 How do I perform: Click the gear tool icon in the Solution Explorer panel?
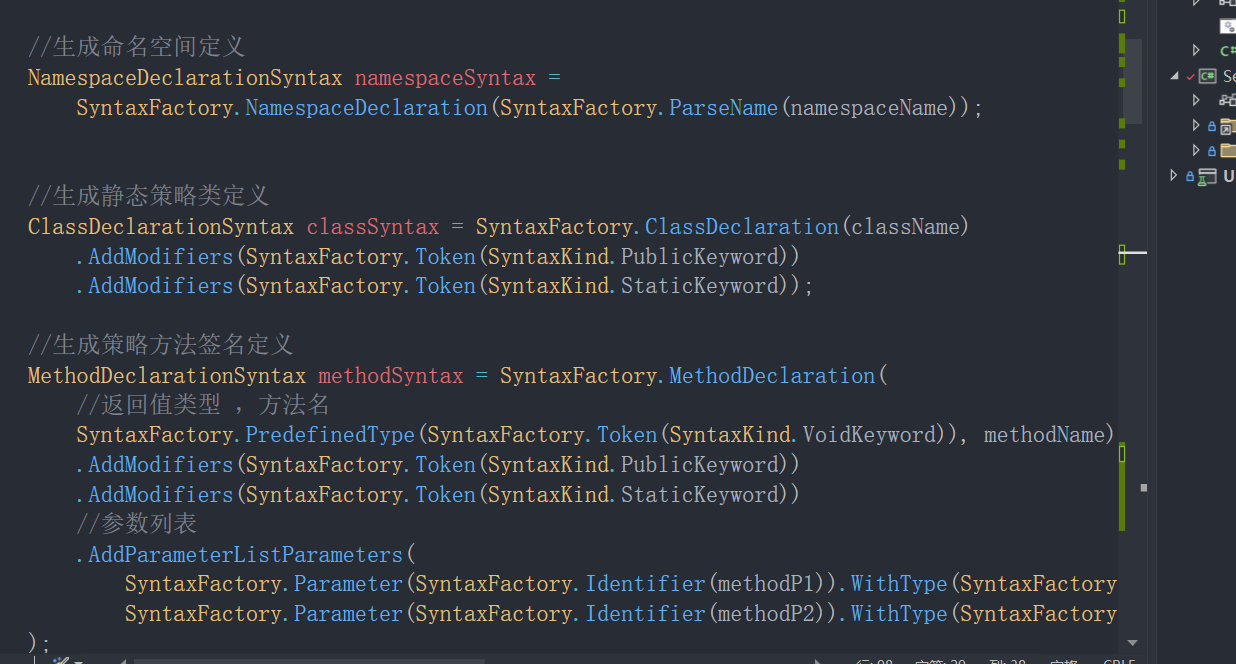point(1229,27)
